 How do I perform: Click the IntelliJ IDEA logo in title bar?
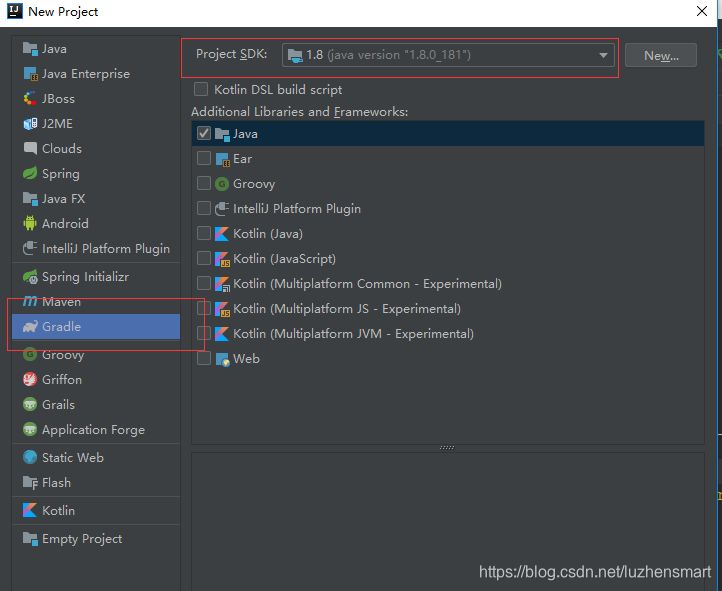tap(15, 11)
